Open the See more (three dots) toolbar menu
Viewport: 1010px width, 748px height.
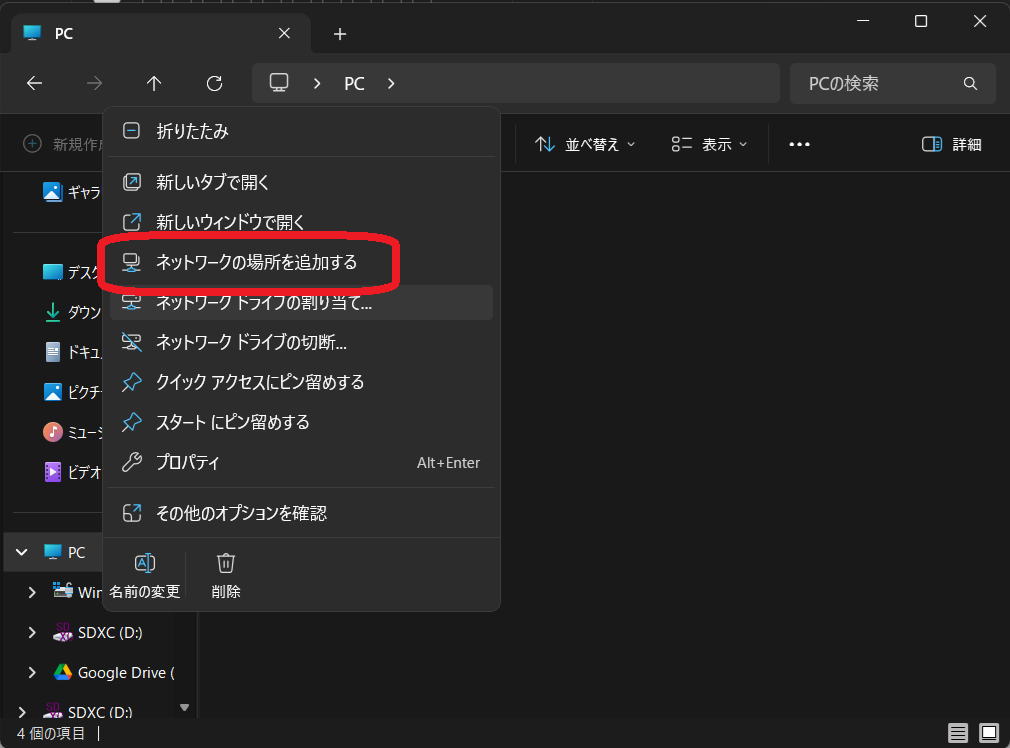click(x=798, y=144)
